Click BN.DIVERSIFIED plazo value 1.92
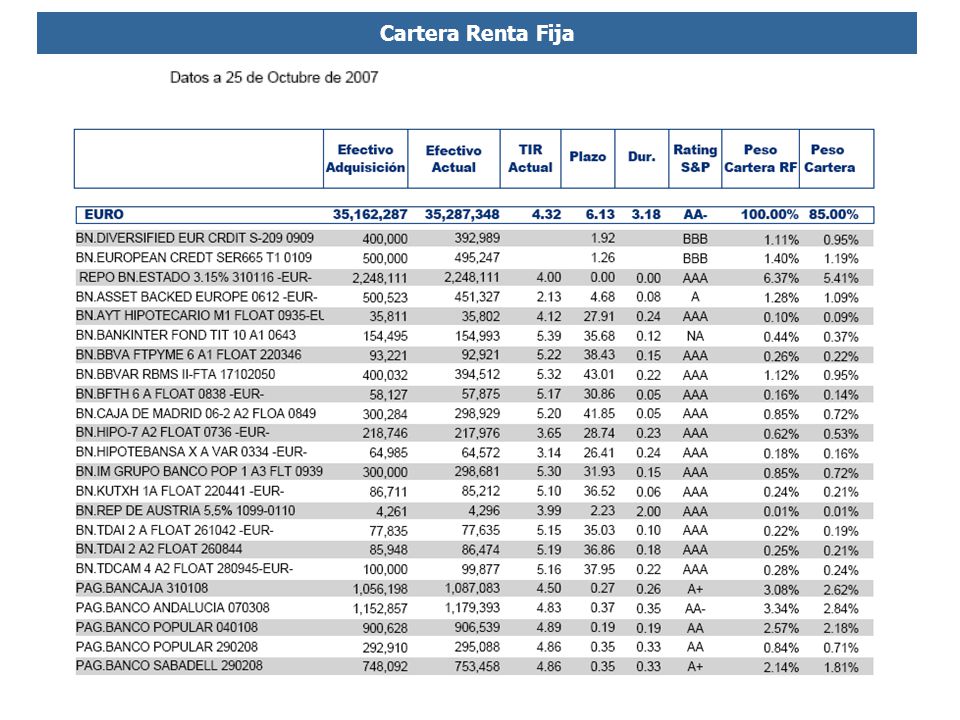This screenshot has height=720, width=960. tap(603, 238)
